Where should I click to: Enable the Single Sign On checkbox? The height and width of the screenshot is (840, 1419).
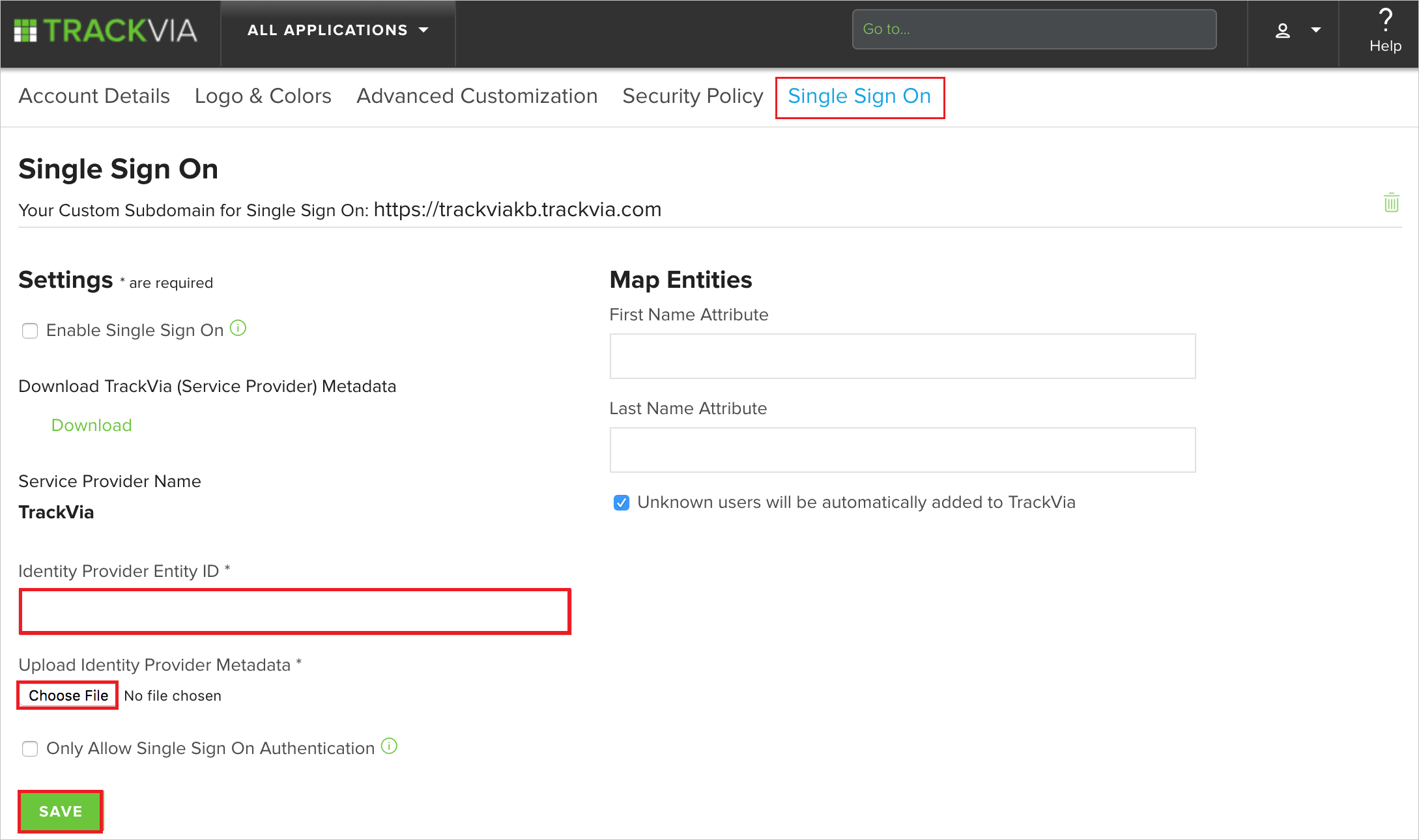click(x=30, y=331)
